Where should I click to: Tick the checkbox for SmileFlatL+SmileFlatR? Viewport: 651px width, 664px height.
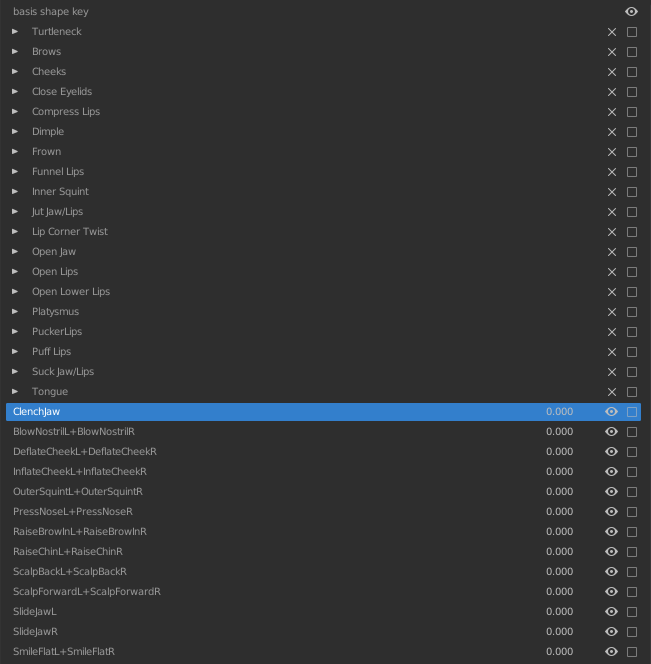632,651
